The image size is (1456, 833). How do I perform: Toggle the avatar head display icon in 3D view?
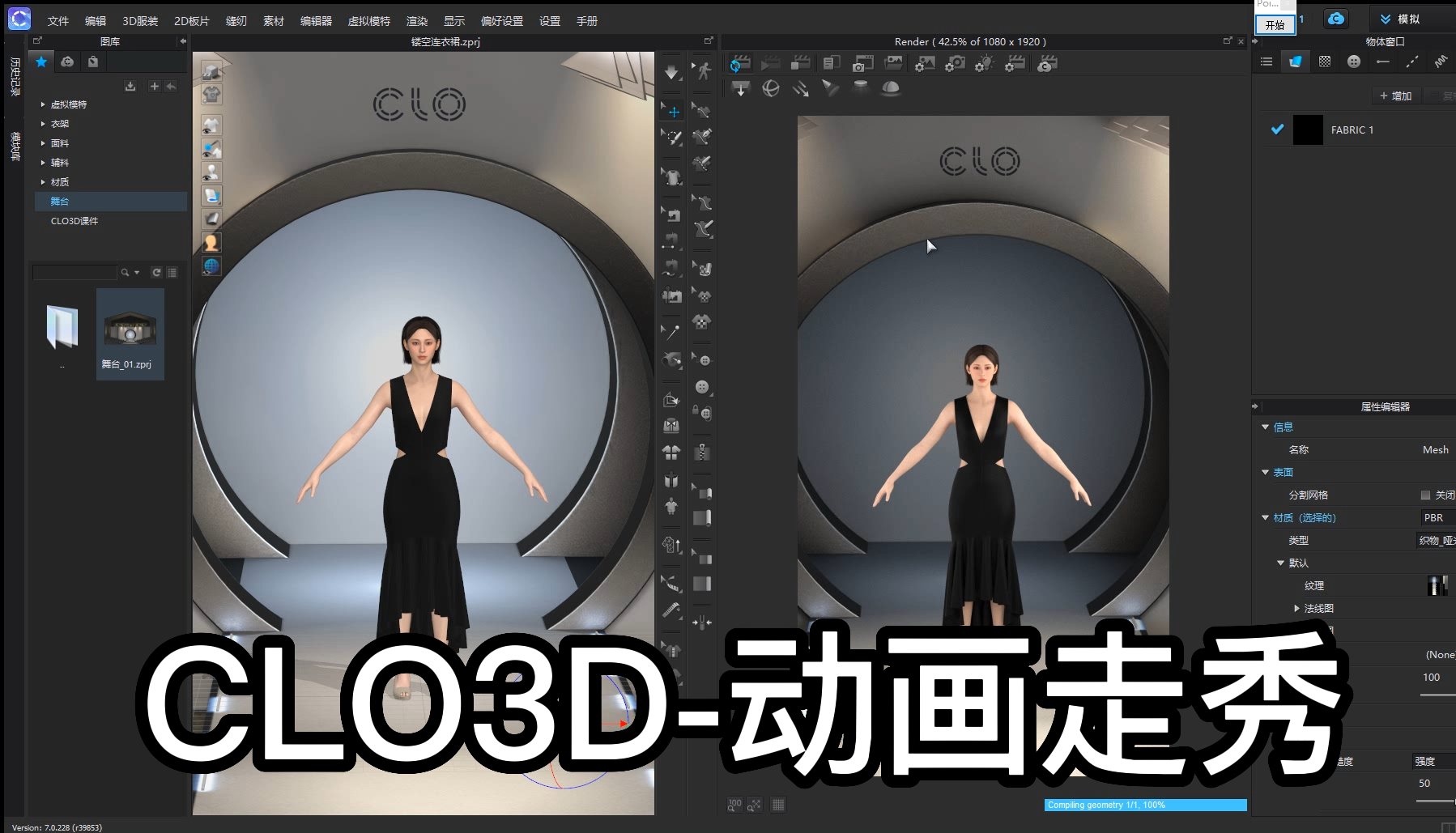pos(211,242)
